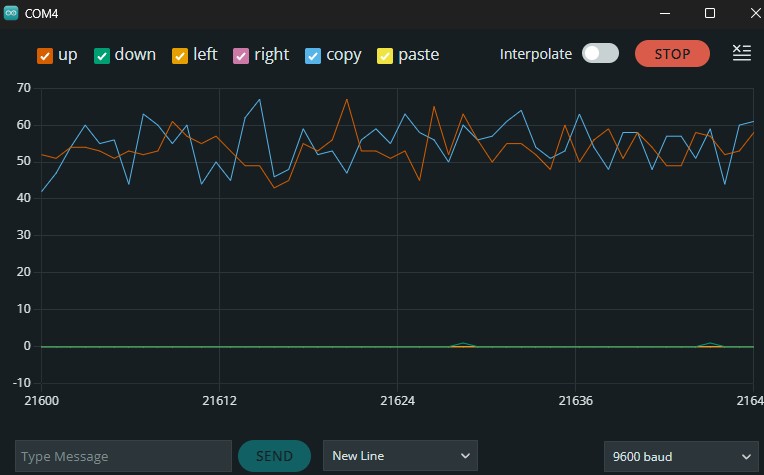Click the Arduino icon in title bar

pos(11,13)
